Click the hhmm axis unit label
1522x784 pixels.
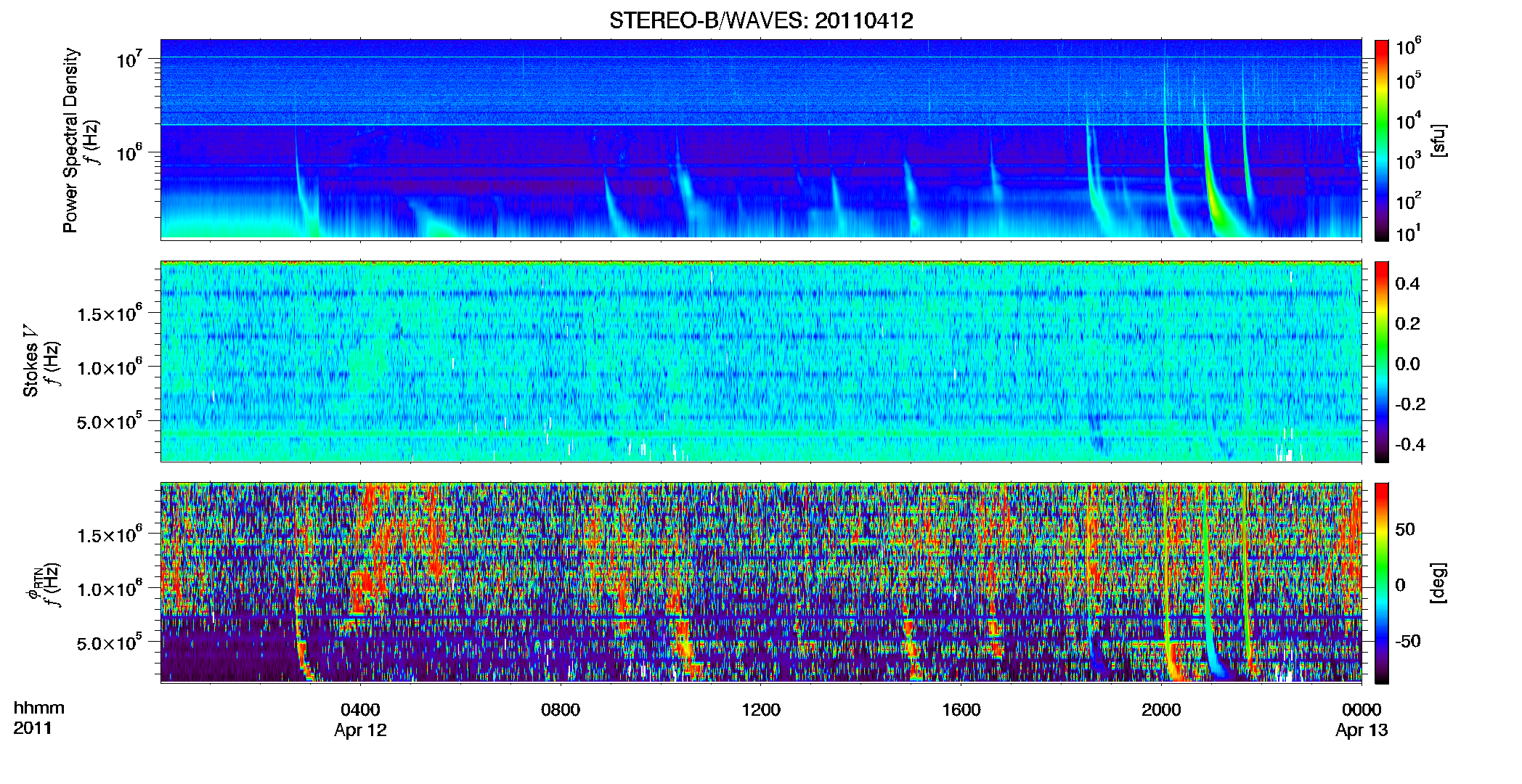pyautogui.click(x=39, y=708)
